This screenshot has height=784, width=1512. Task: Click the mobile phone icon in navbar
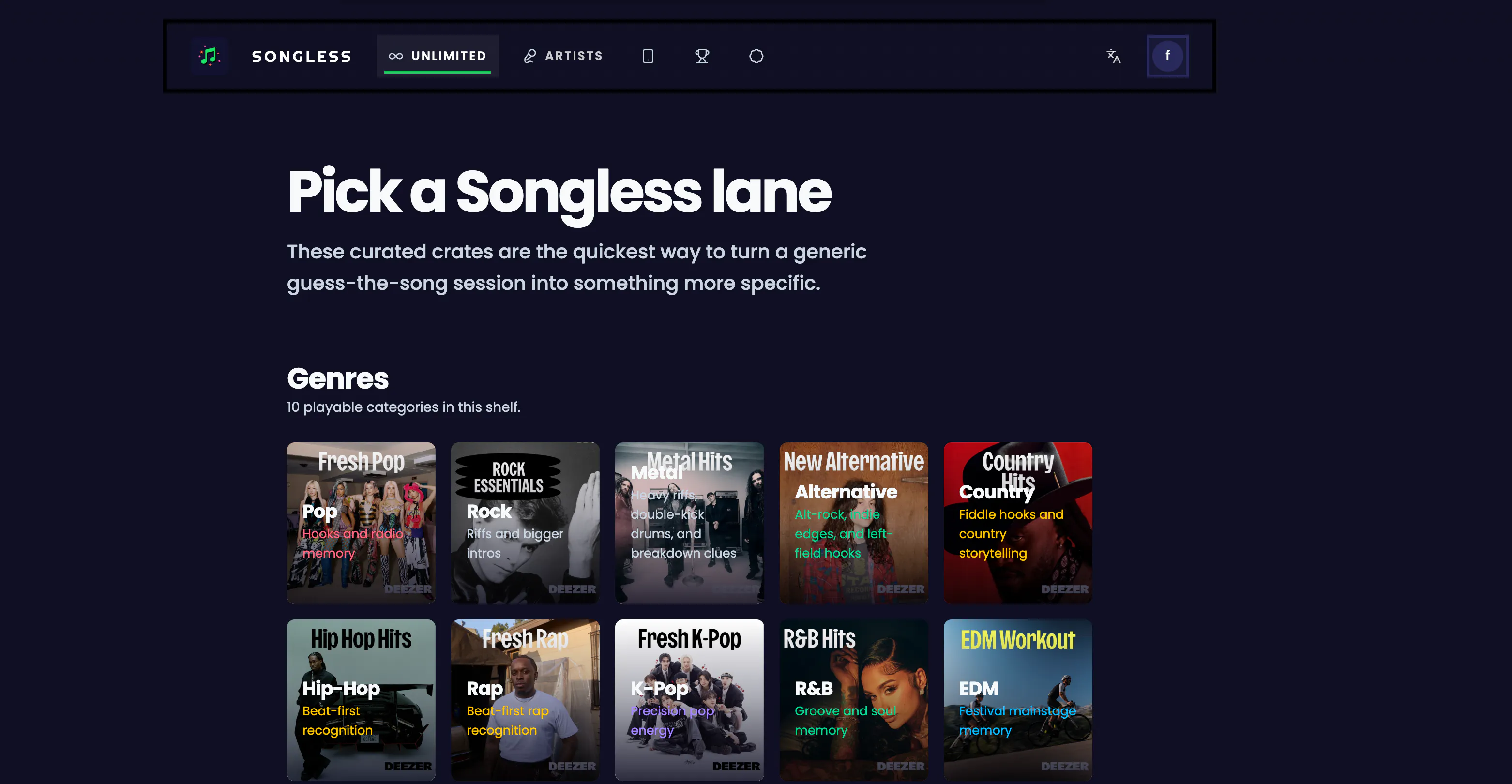[648, 56]
